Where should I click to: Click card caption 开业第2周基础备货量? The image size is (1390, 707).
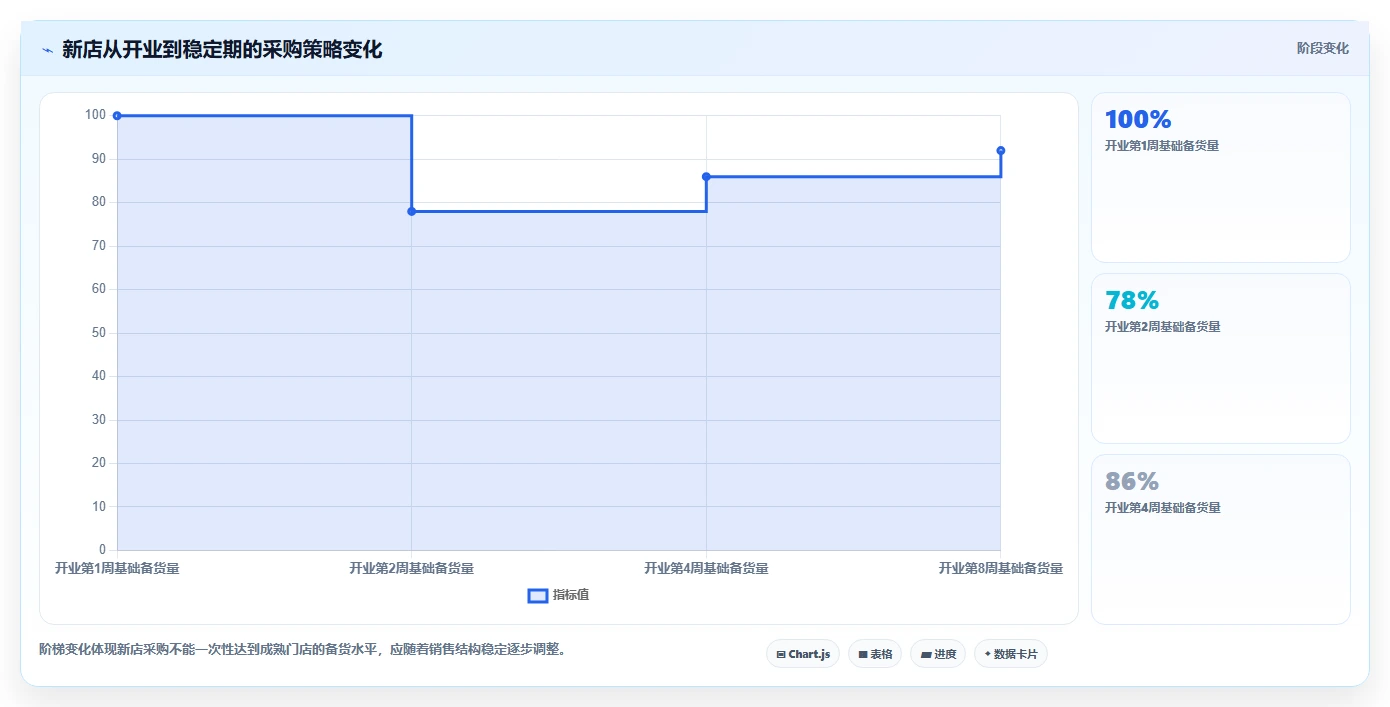[x=1162, y=327]
